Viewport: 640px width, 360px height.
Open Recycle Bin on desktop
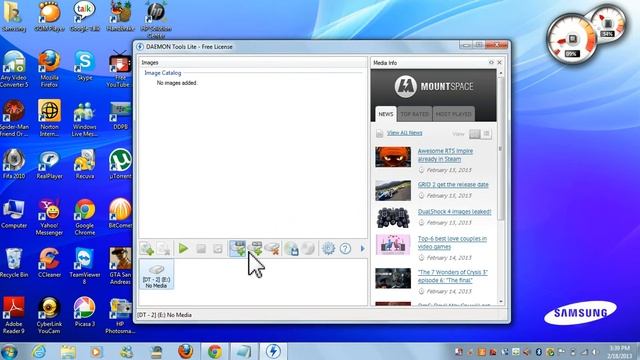click(14, 262)
